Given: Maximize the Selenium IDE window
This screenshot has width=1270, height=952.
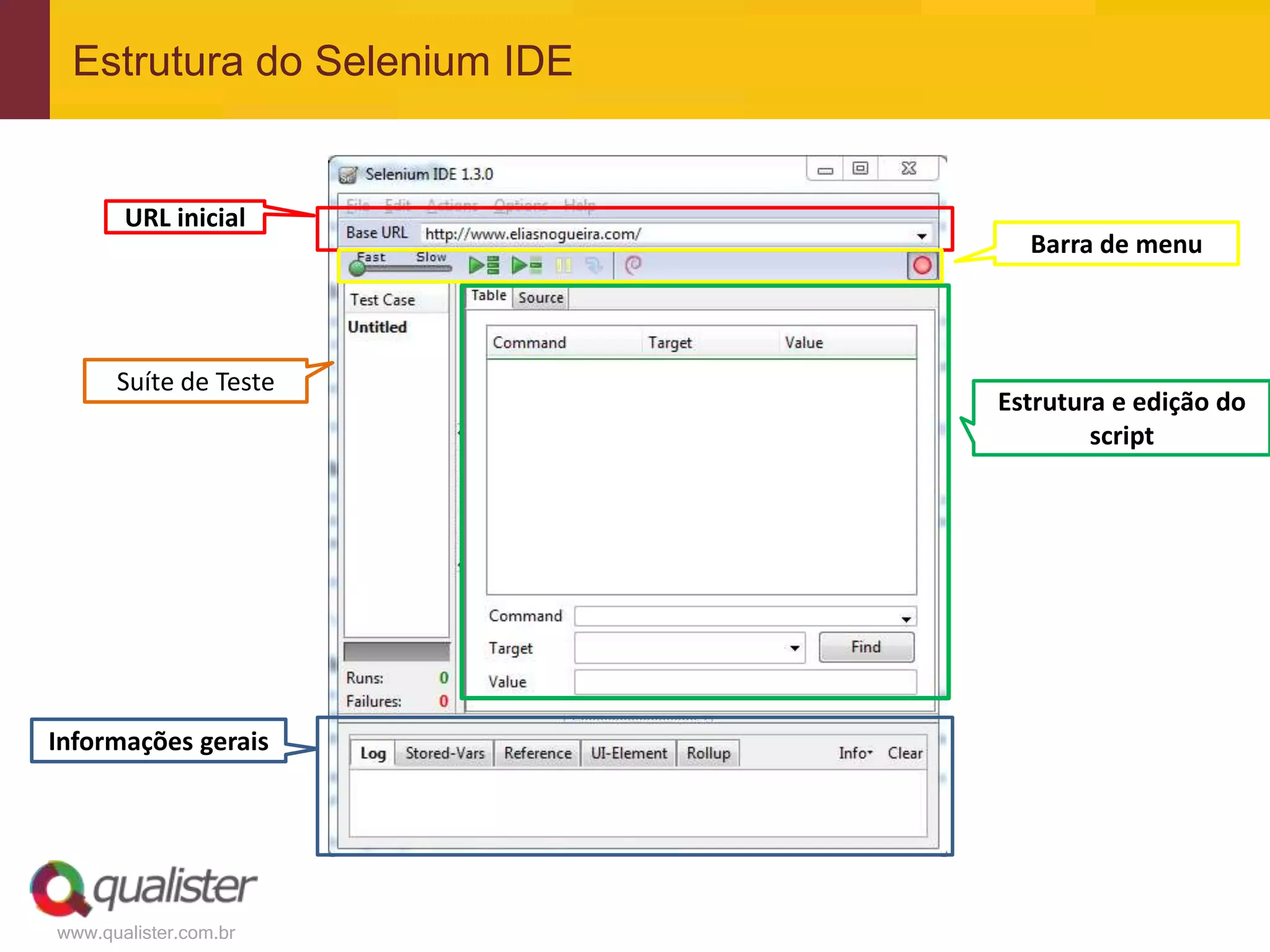Looking at the screenshot, I should [860, 169].
